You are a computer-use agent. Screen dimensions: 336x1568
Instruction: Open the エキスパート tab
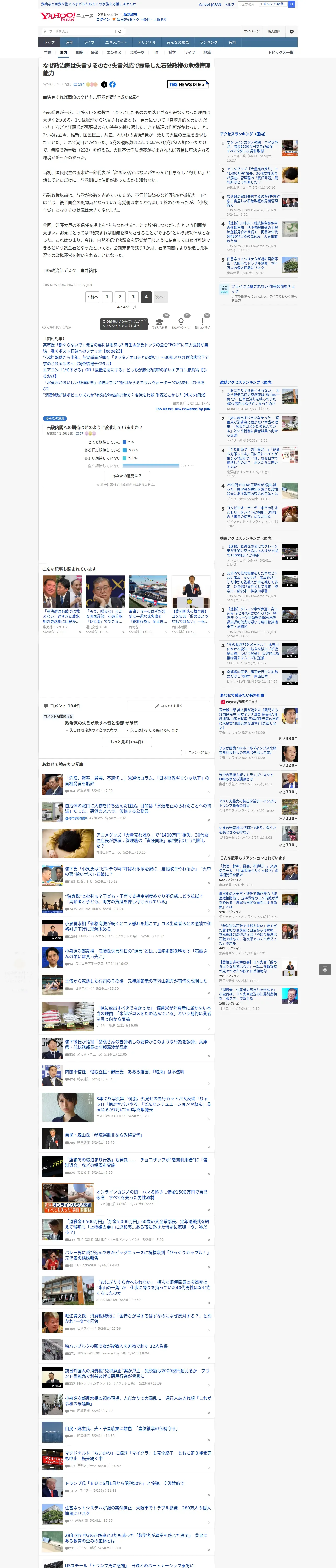116,43
